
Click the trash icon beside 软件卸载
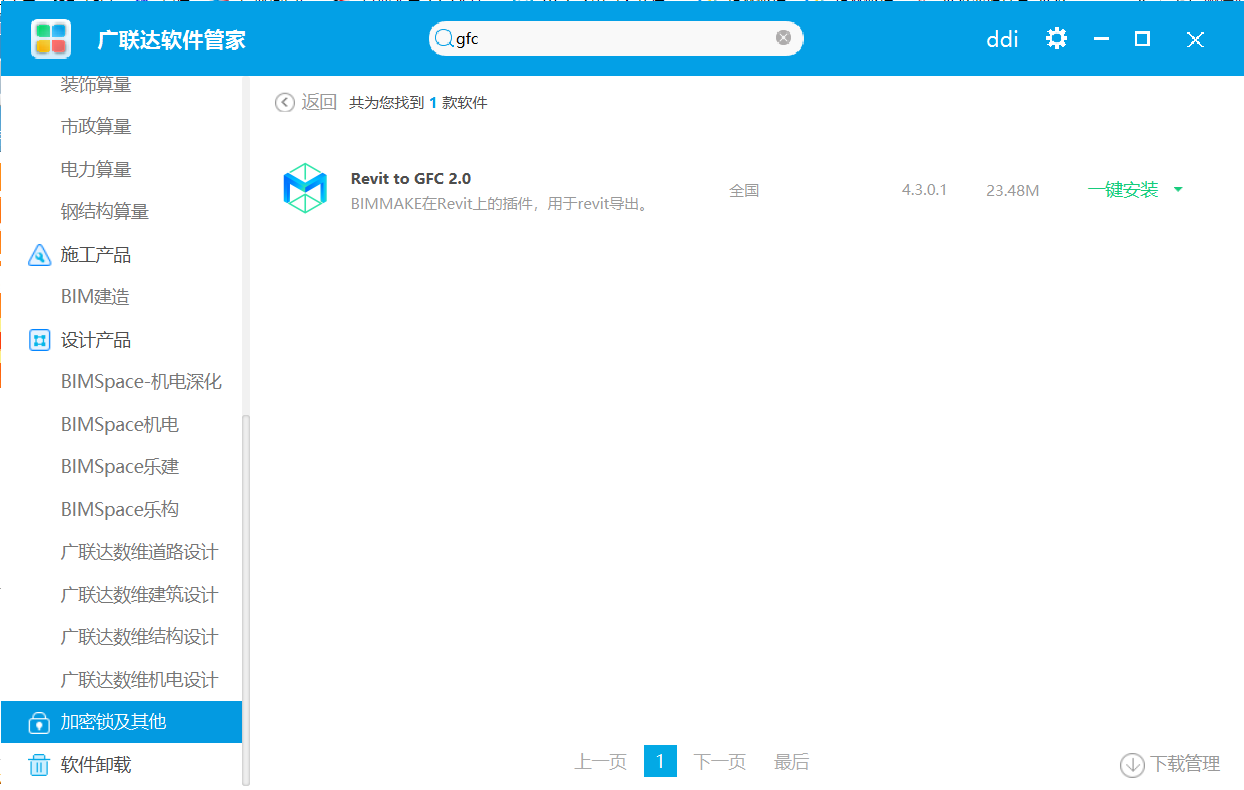coord(39,765)
